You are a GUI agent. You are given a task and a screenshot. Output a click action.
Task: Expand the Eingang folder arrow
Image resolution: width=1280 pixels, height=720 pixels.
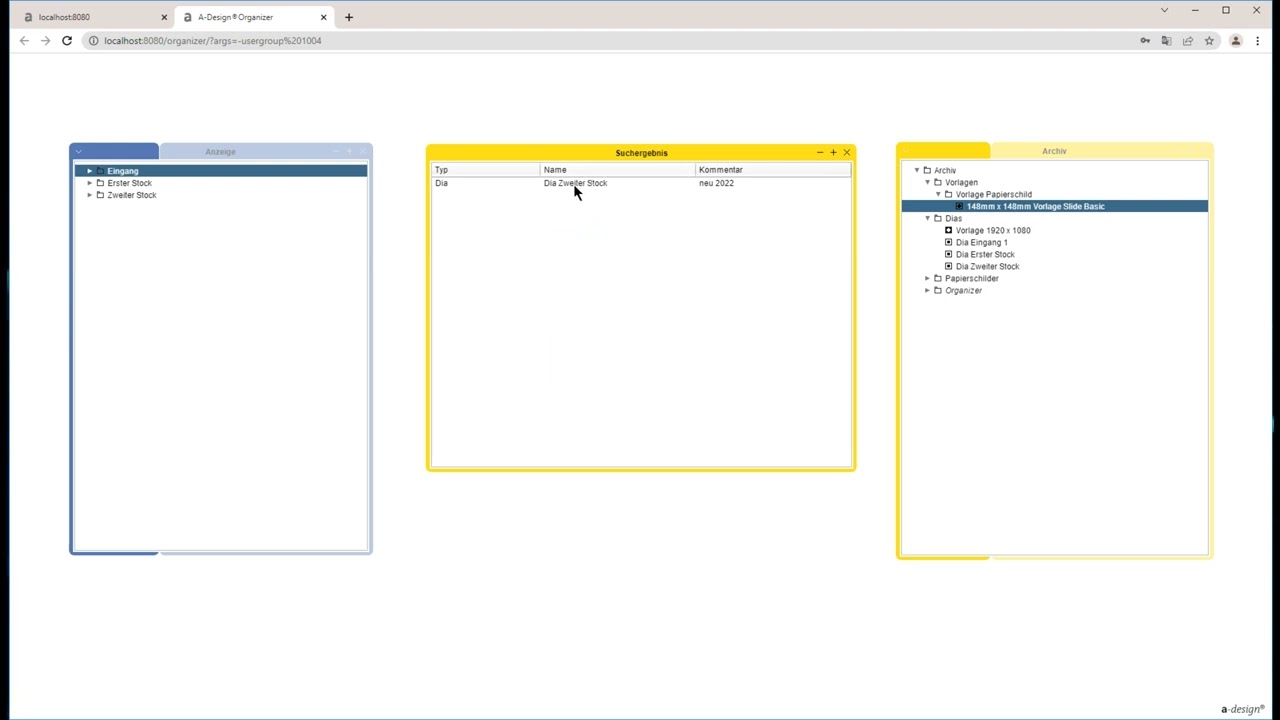tap(89, 171)
